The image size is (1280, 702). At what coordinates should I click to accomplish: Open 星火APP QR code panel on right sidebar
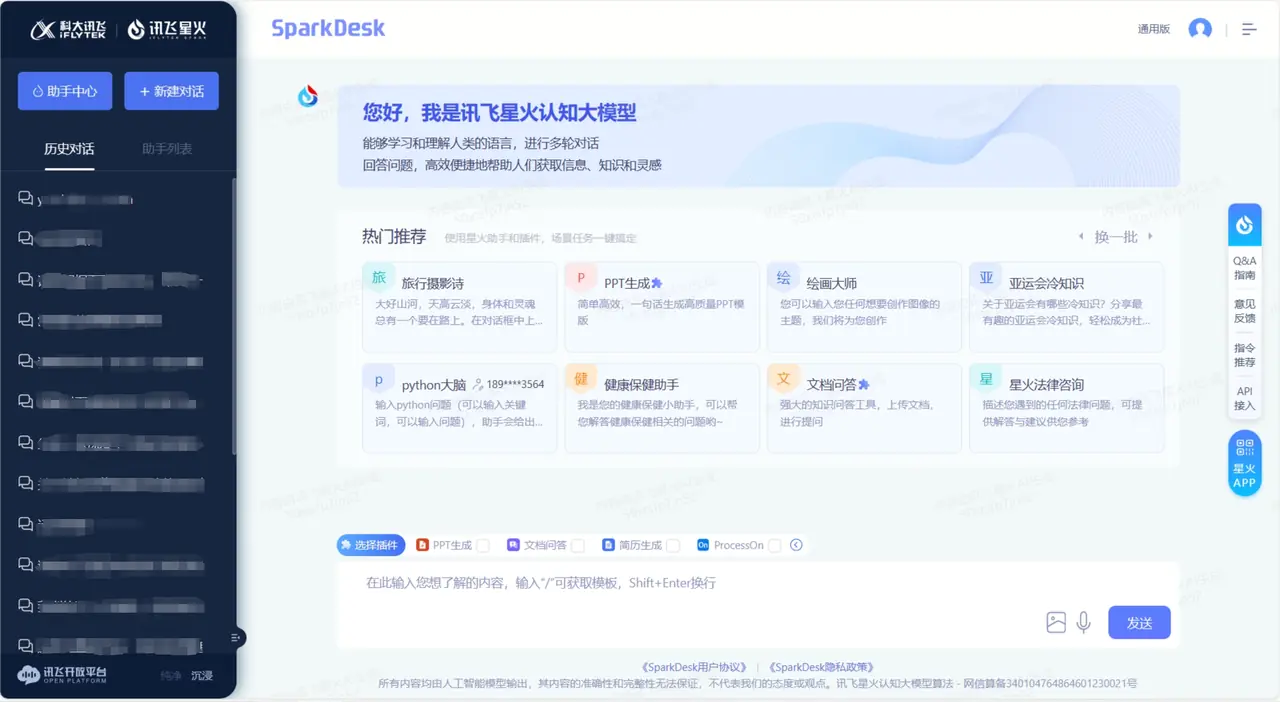[1244, 462]
